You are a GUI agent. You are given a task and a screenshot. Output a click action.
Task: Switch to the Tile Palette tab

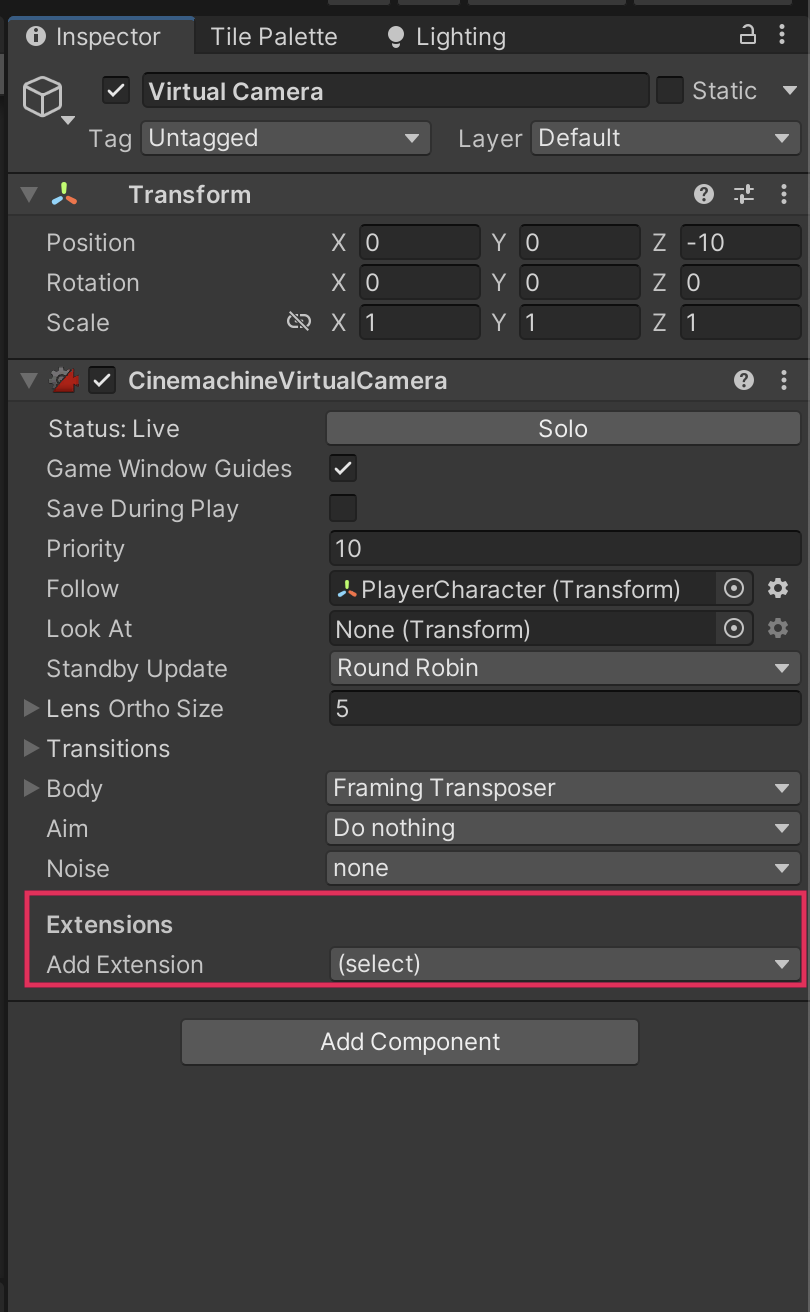(x=274, y=37)
